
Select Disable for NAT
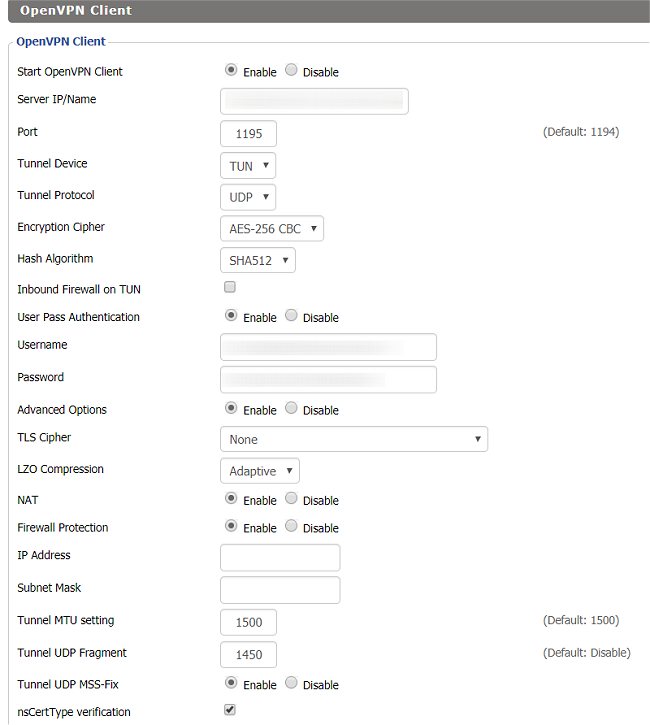pos(291,498)
